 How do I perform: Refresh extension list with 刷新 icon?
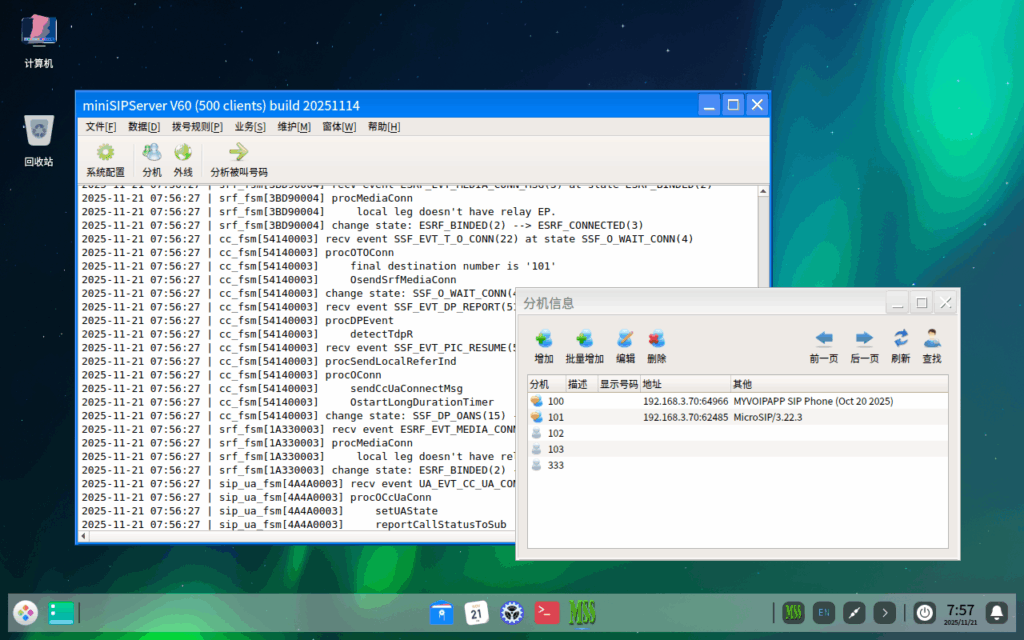coord(899,345)
